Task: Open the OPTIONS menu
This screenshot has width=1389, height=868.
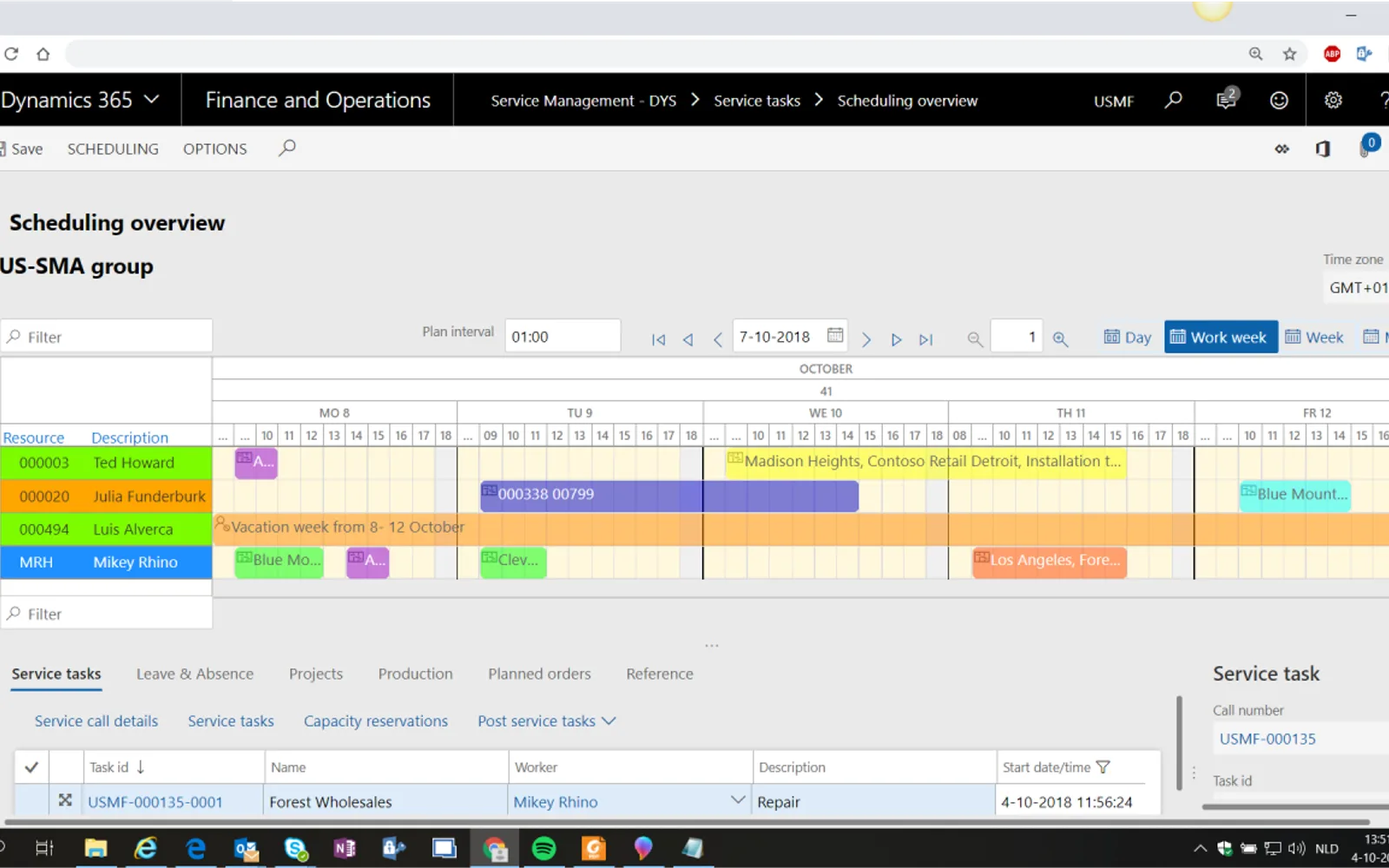Action: click(214, 148)
